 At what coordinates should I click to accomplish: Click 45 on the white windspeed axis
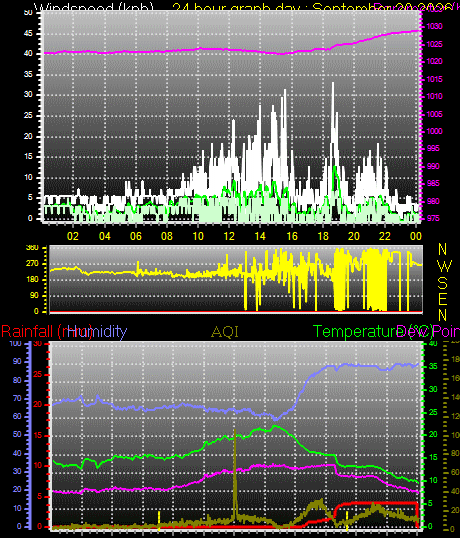28,34
